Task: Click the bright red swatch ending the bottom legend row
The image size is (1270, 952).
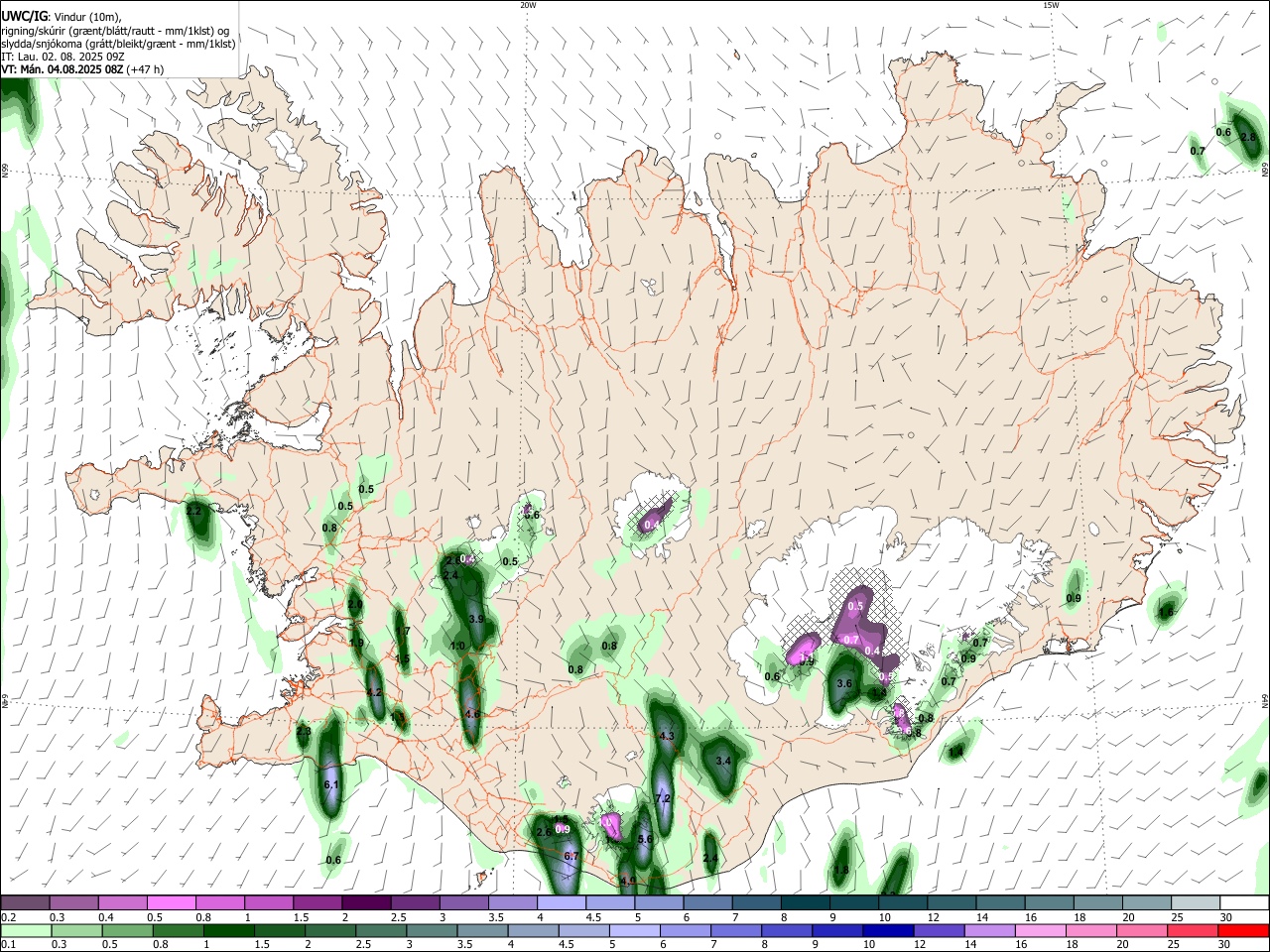Action: pos(1243,930)
